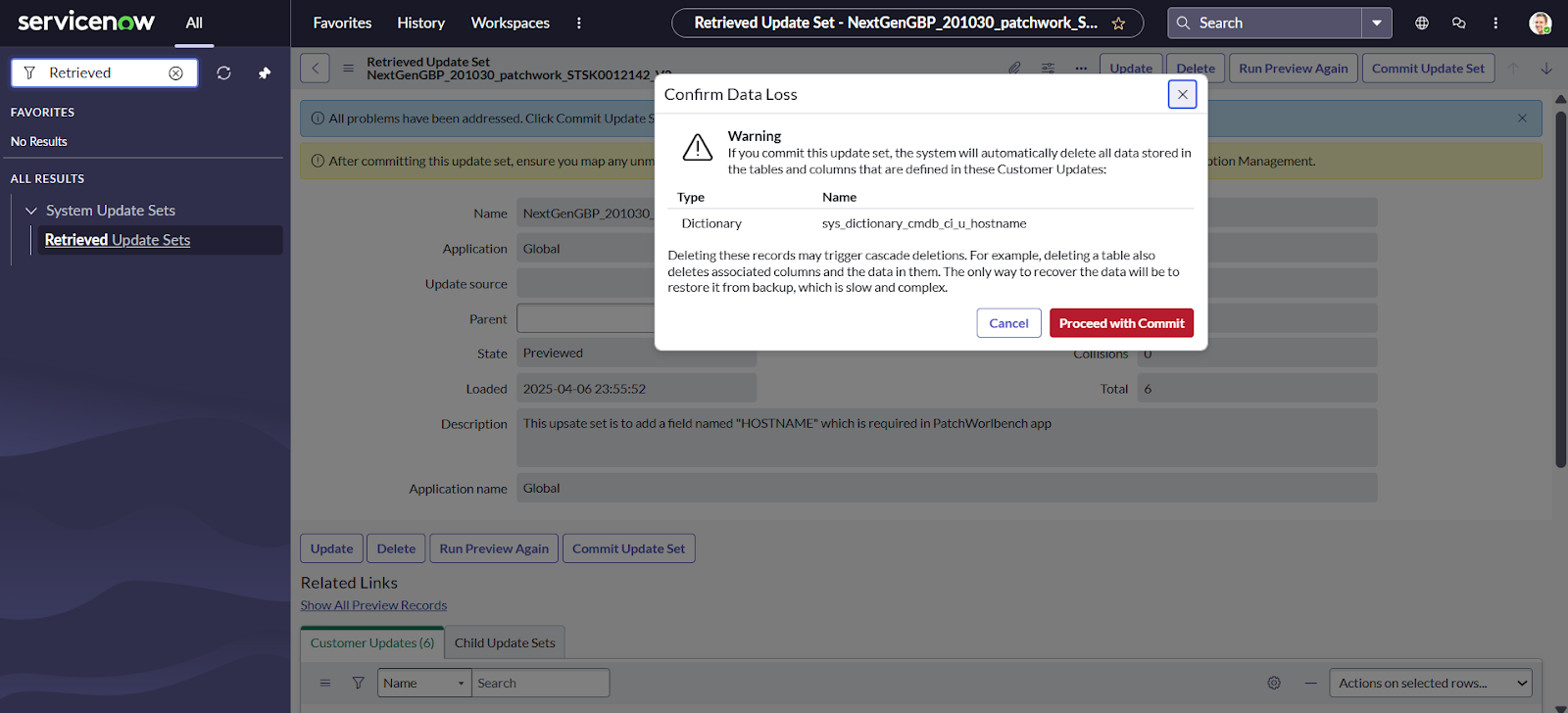The height and width of the screenshot is (713, 1568).
Task: Open the header overflow options icon
Action: [x=1495, y=23]
